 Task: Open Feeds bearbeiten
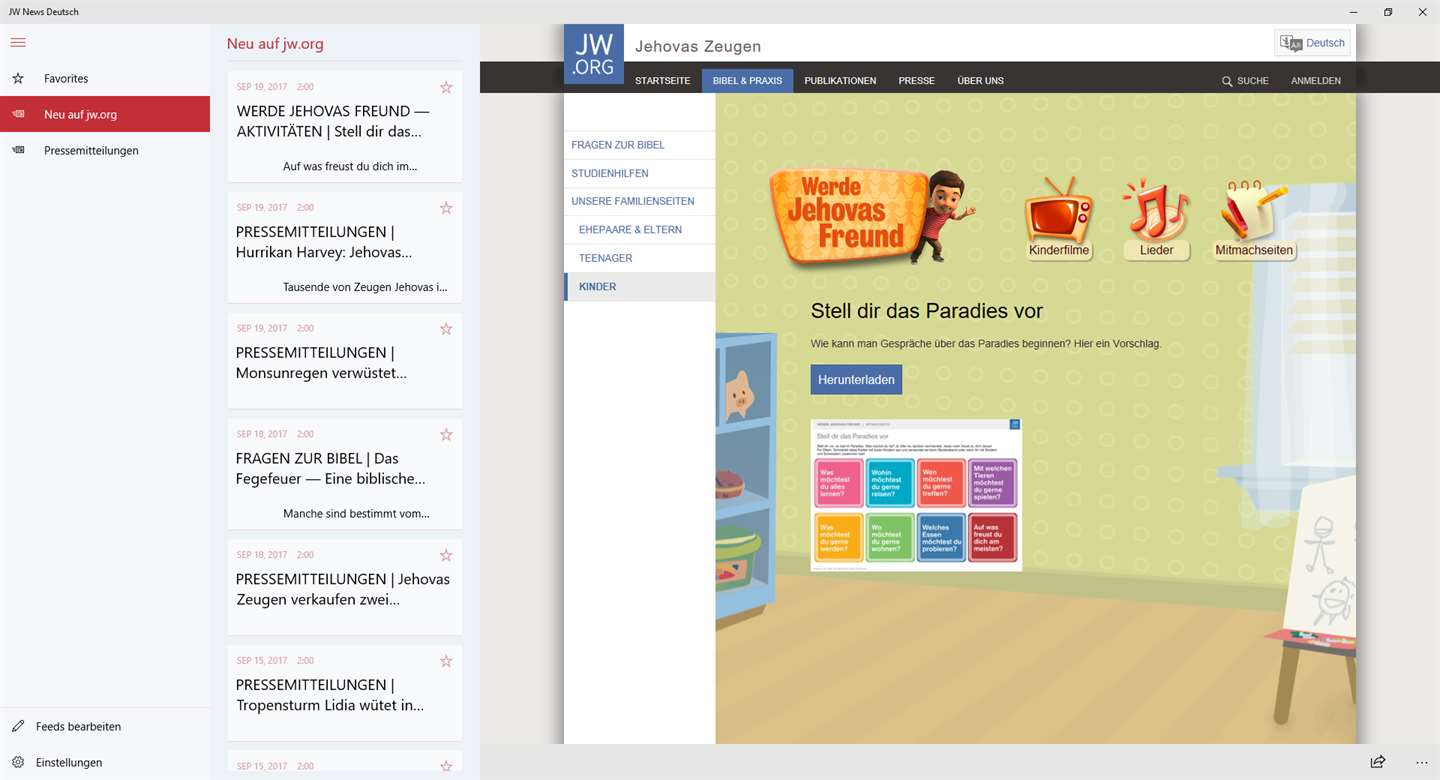coord(105,726)
